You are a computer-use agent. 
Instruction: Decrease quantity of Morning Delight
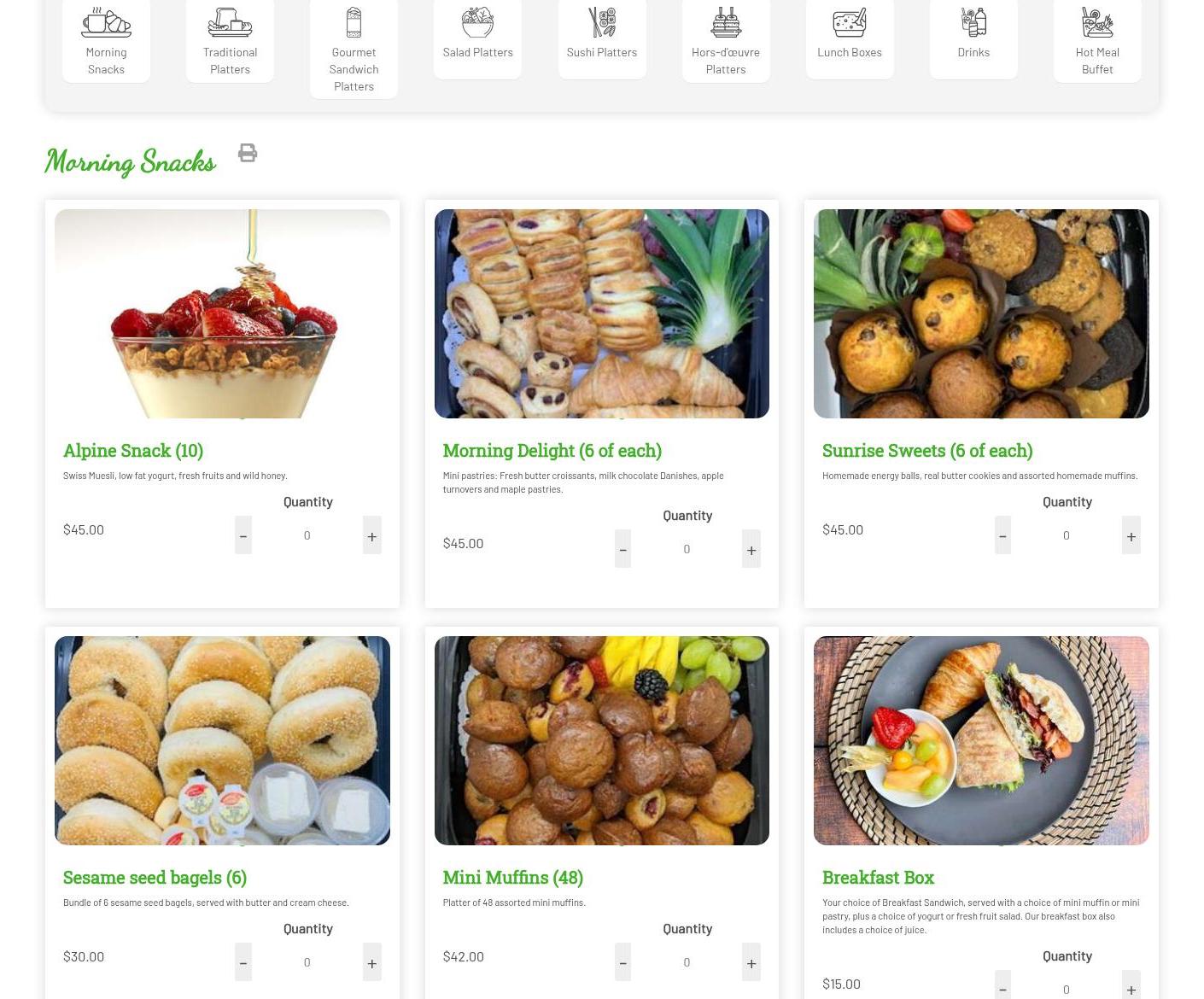click(x=622, y=549)
